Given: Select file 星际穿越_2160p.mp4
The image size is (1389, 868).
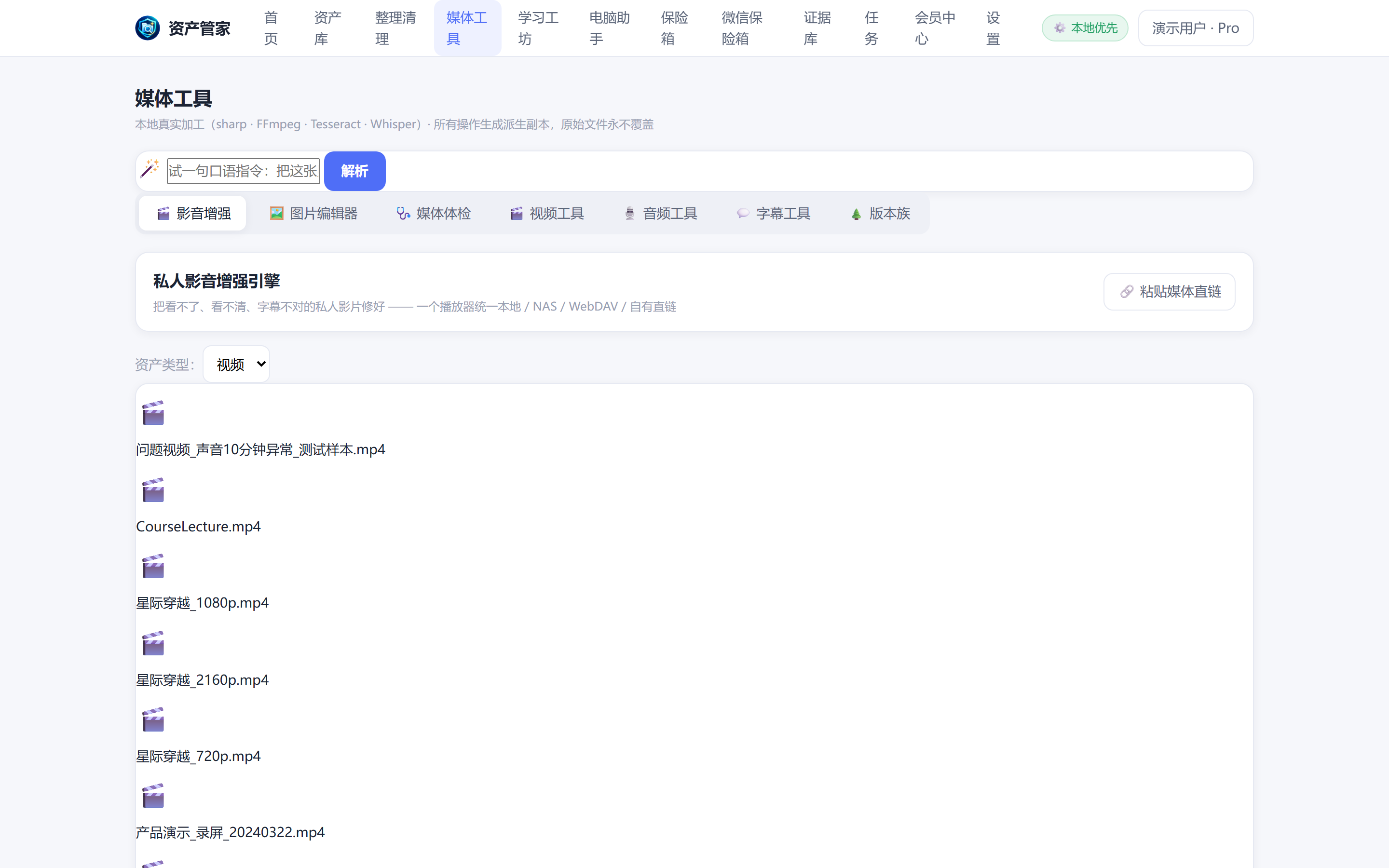Looking at the screenshot, I should tap(202, 680).
